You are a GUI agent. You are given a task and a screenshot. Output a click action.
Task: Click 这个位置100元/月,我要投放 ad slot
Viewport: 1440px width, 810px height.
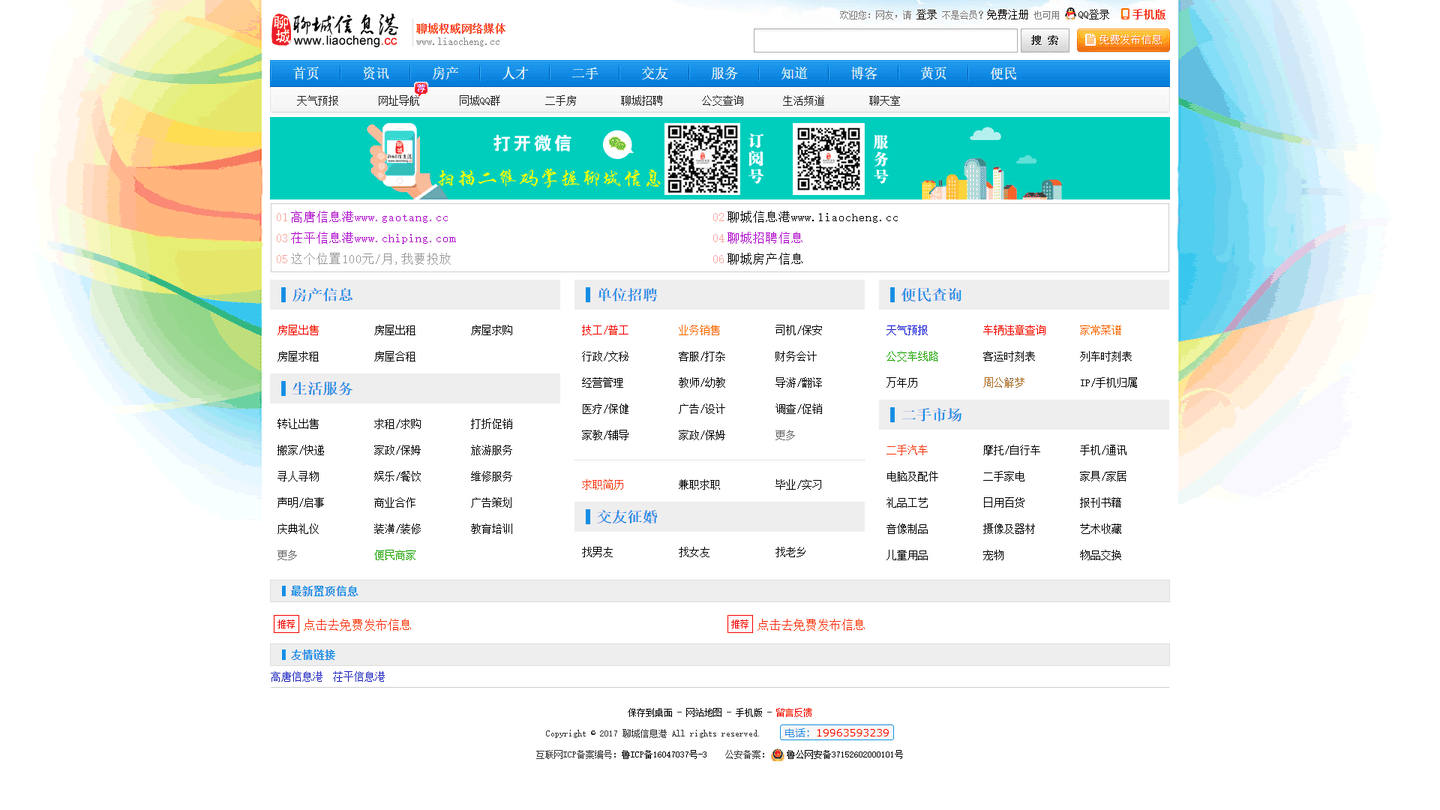coord(370,259)
